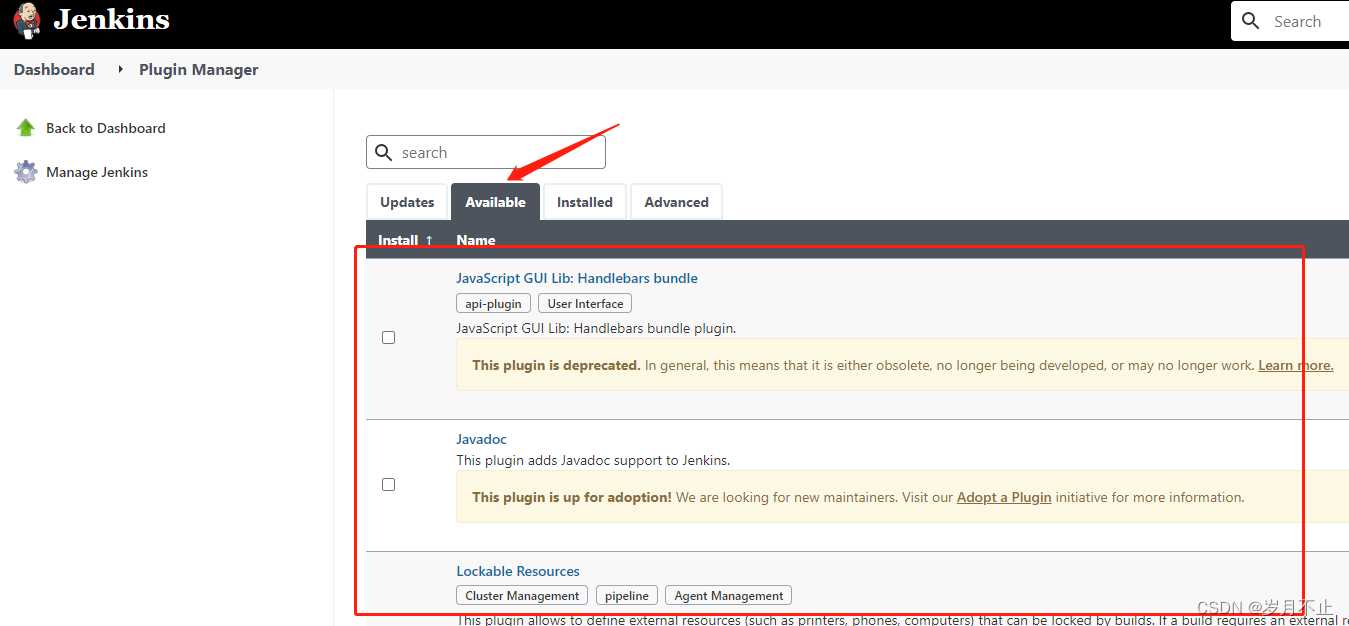Click the pipeline tag
Image resolution: width=1349 pixels, height=626 pixels.
click(627, 595)
